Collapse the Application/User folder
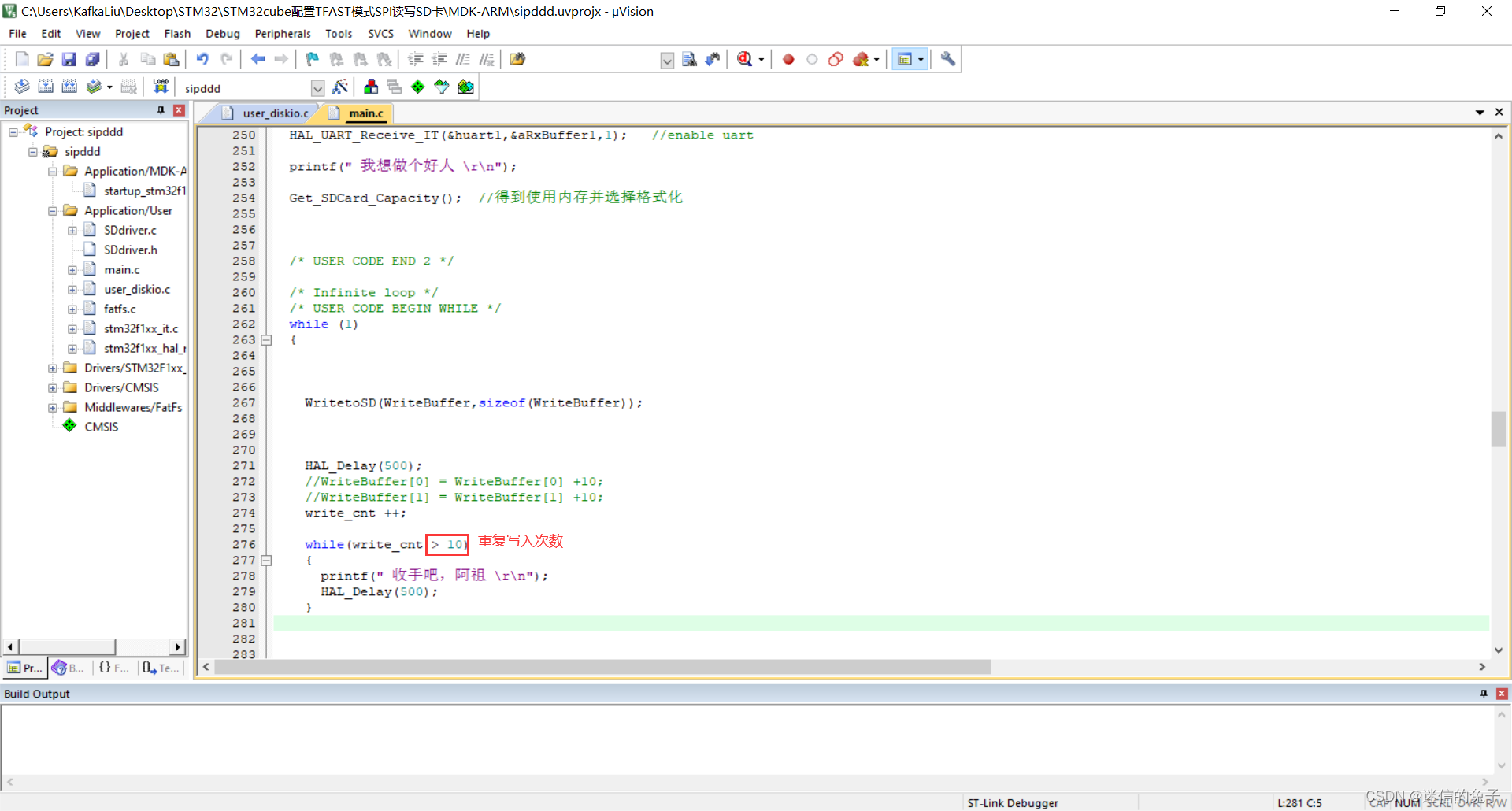 tap(53, 211)
